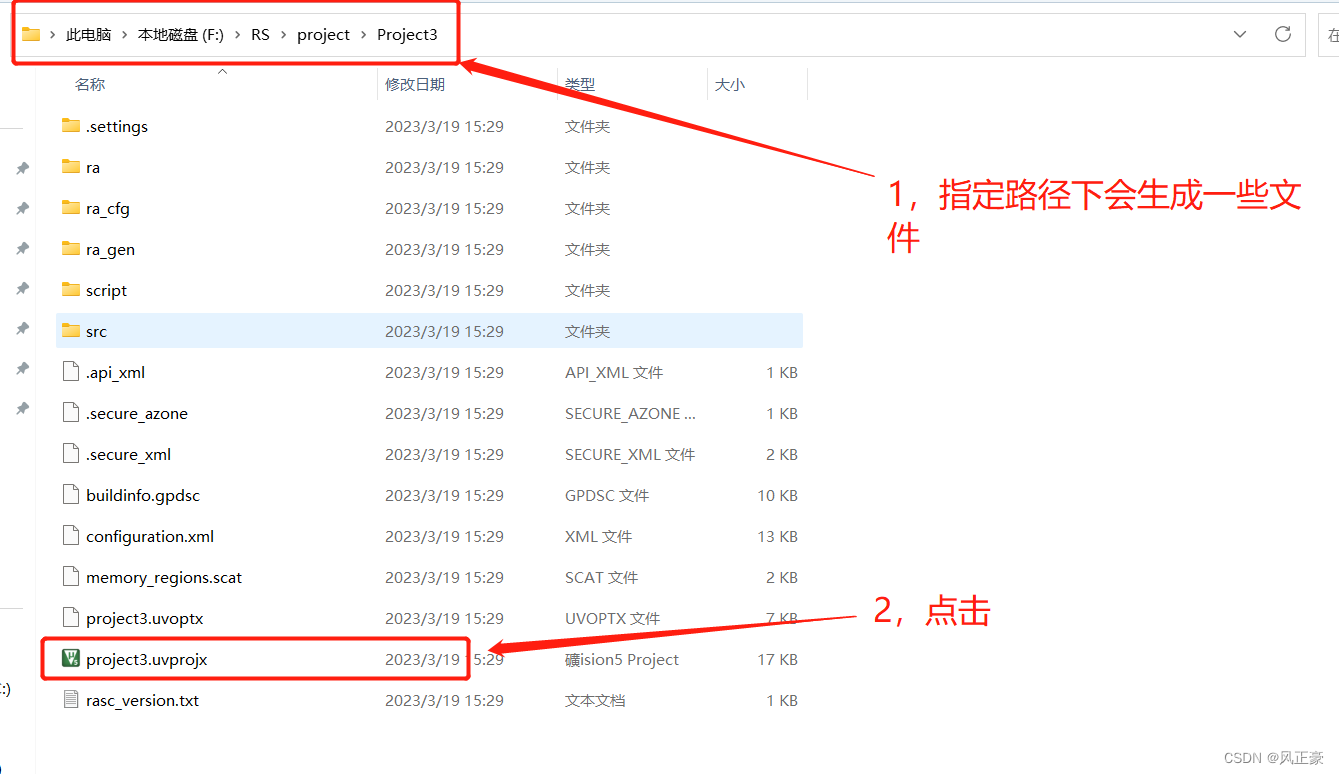
Task: Expand chevron after project in path
Action: [x=364, y=35]
